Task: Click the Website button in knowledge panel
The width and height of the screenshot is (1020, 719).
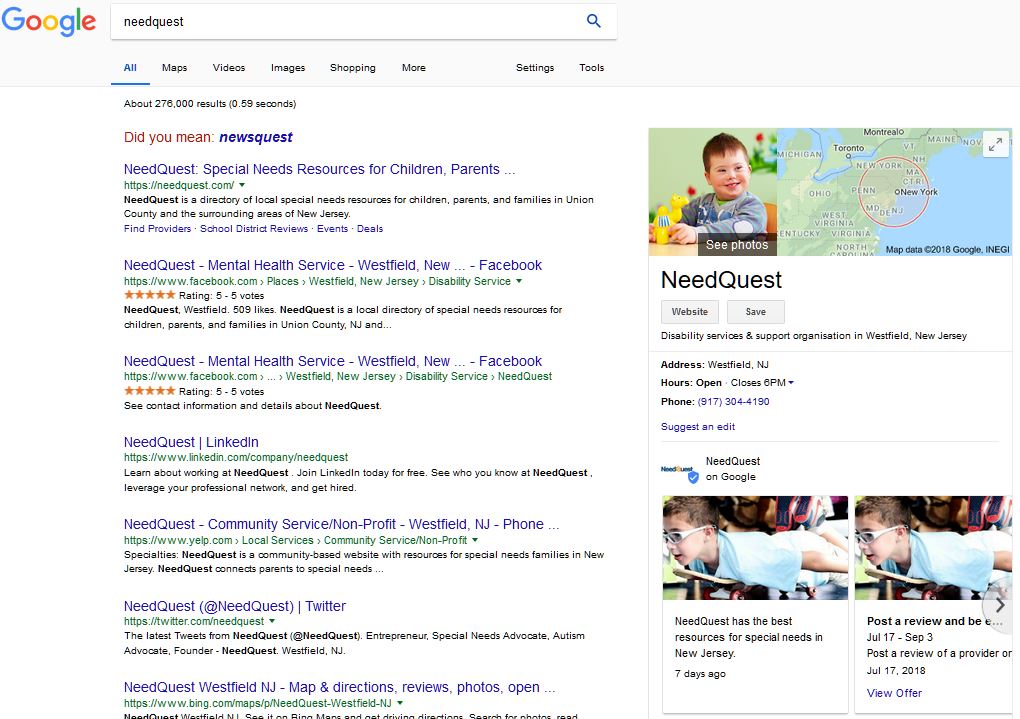Action: [x=690, y=312]
